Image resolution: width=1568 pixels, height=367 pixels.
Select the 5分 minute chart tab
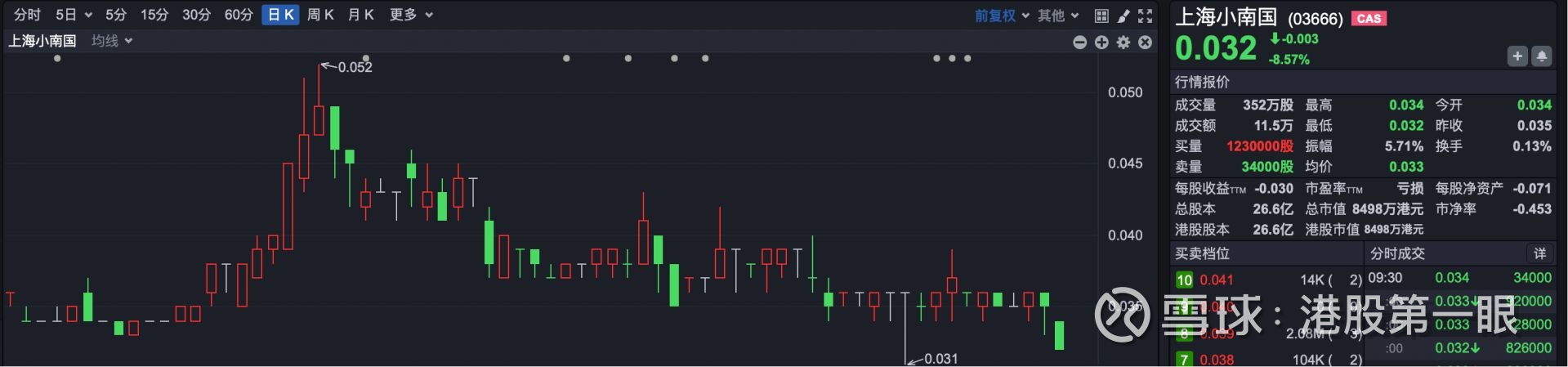pos(116,15)
